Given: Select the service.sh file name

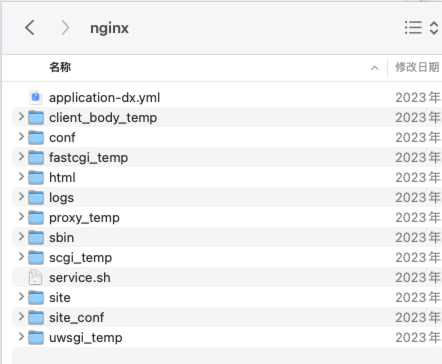Looking at the screenshot, I should [80, 277].
